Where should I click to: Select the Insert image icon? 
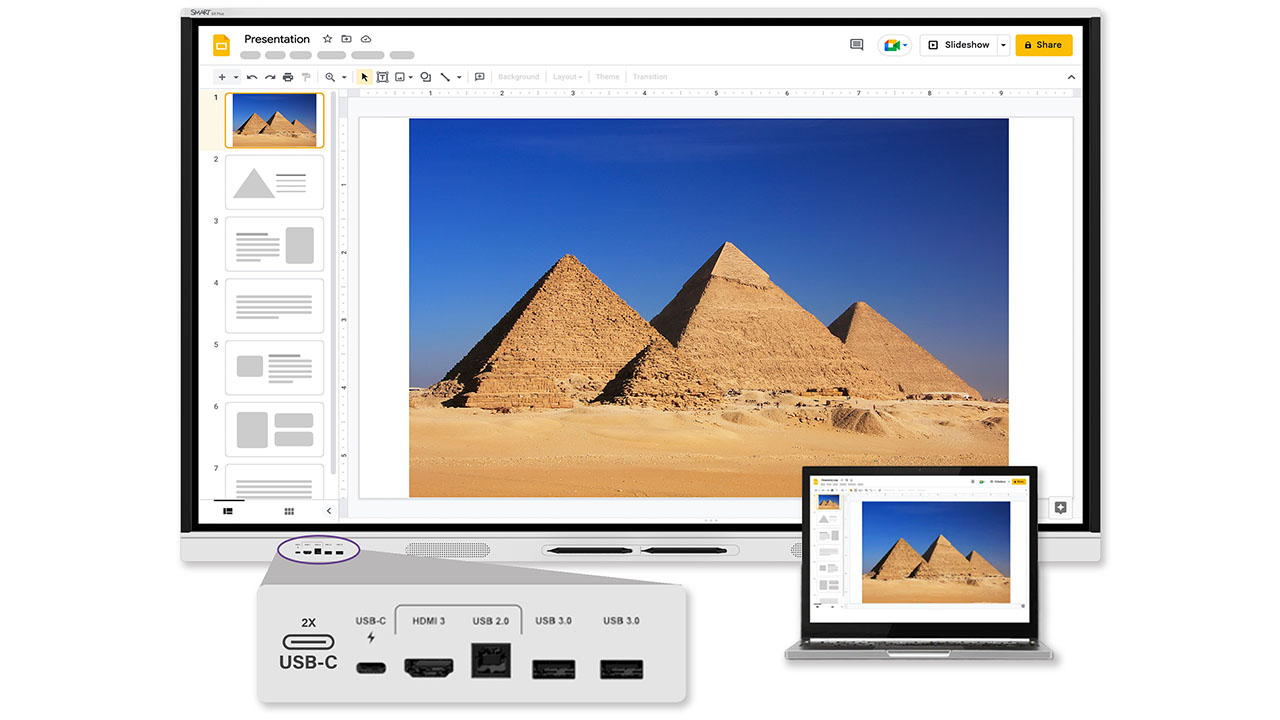(398, 77)
